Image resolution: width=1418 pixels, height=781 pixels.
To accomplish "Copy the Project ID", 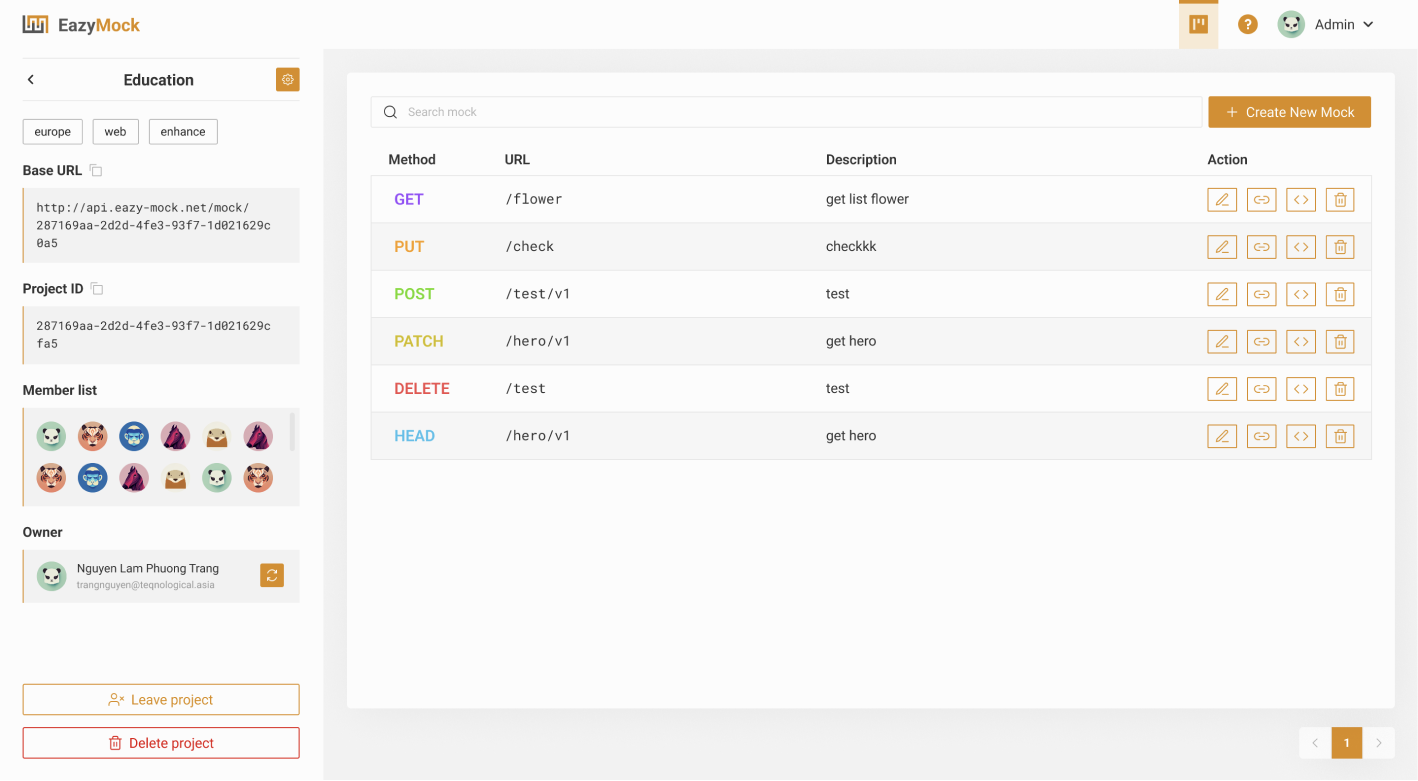I will [97, 289].
